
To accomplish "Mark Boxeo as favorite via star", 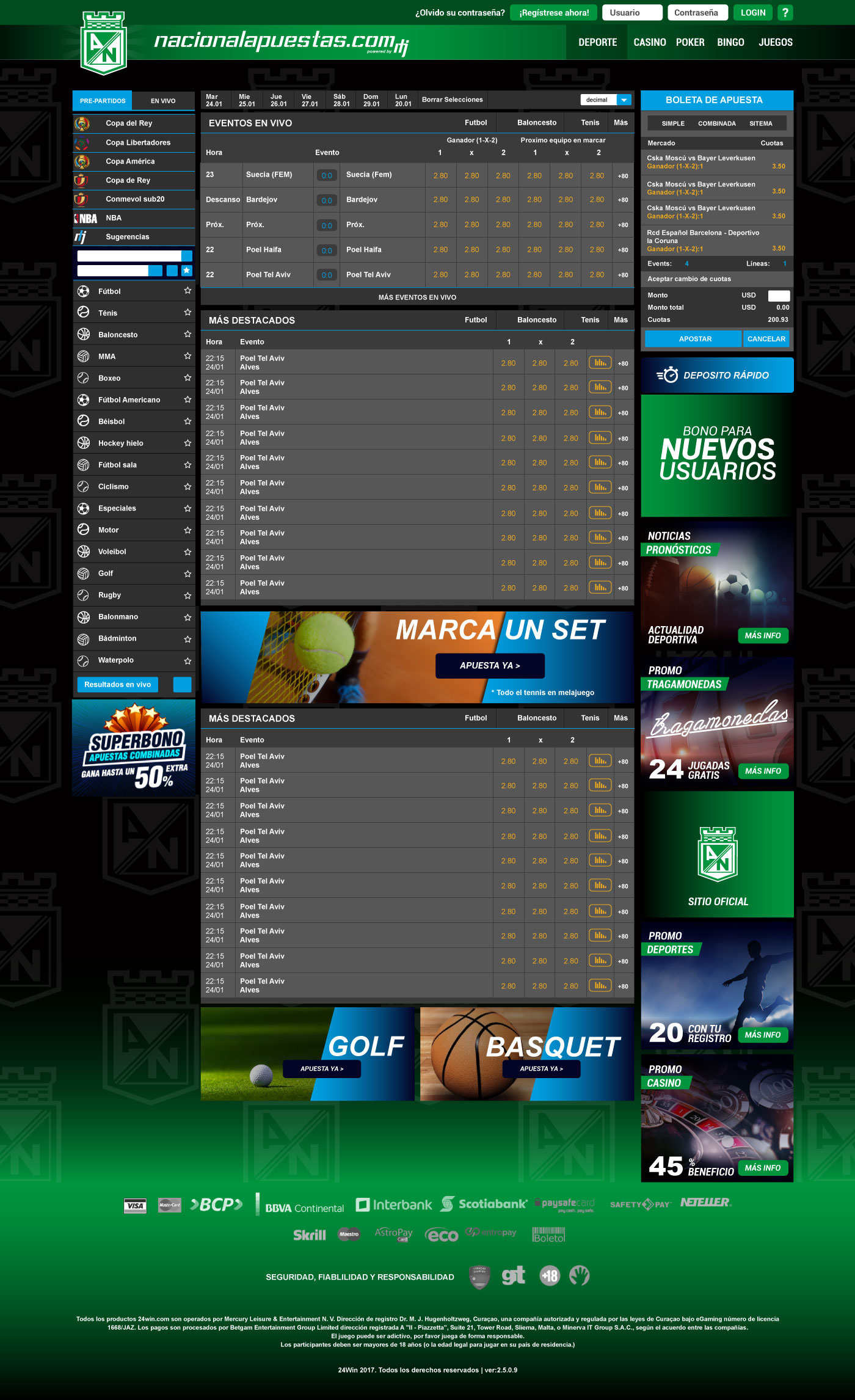I will 187,377.
